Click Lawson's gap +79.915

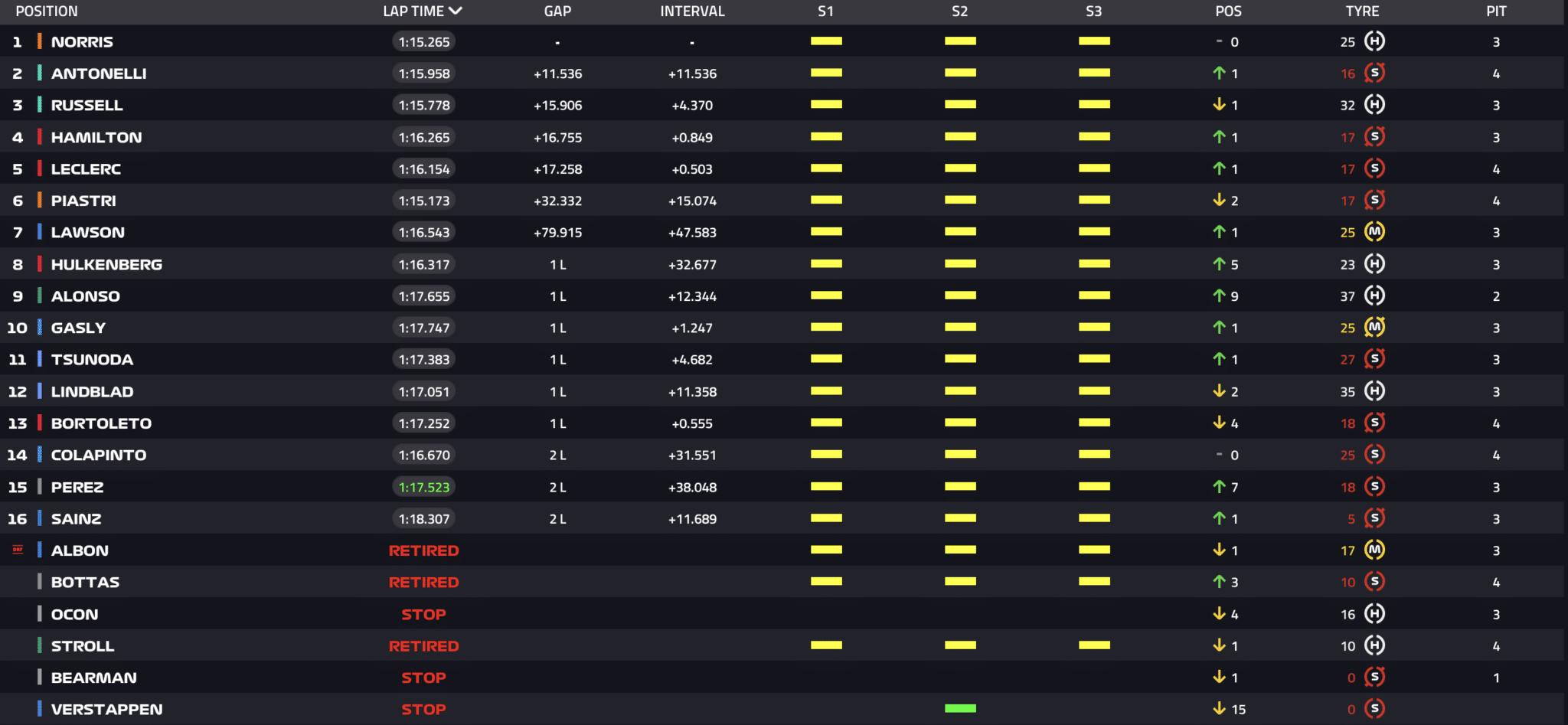[557, 233]
